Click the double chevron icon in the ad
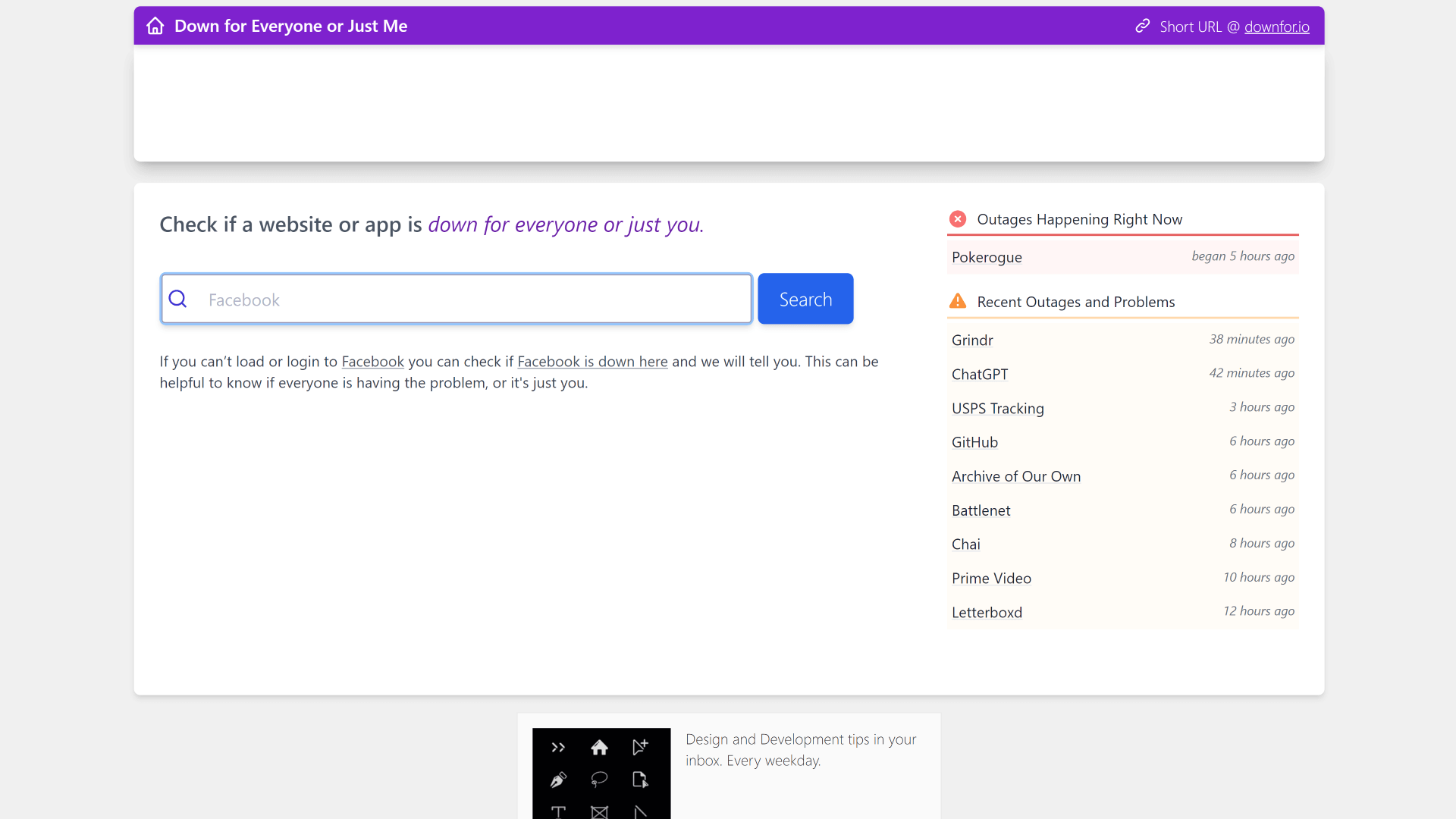 pos(558,748)
